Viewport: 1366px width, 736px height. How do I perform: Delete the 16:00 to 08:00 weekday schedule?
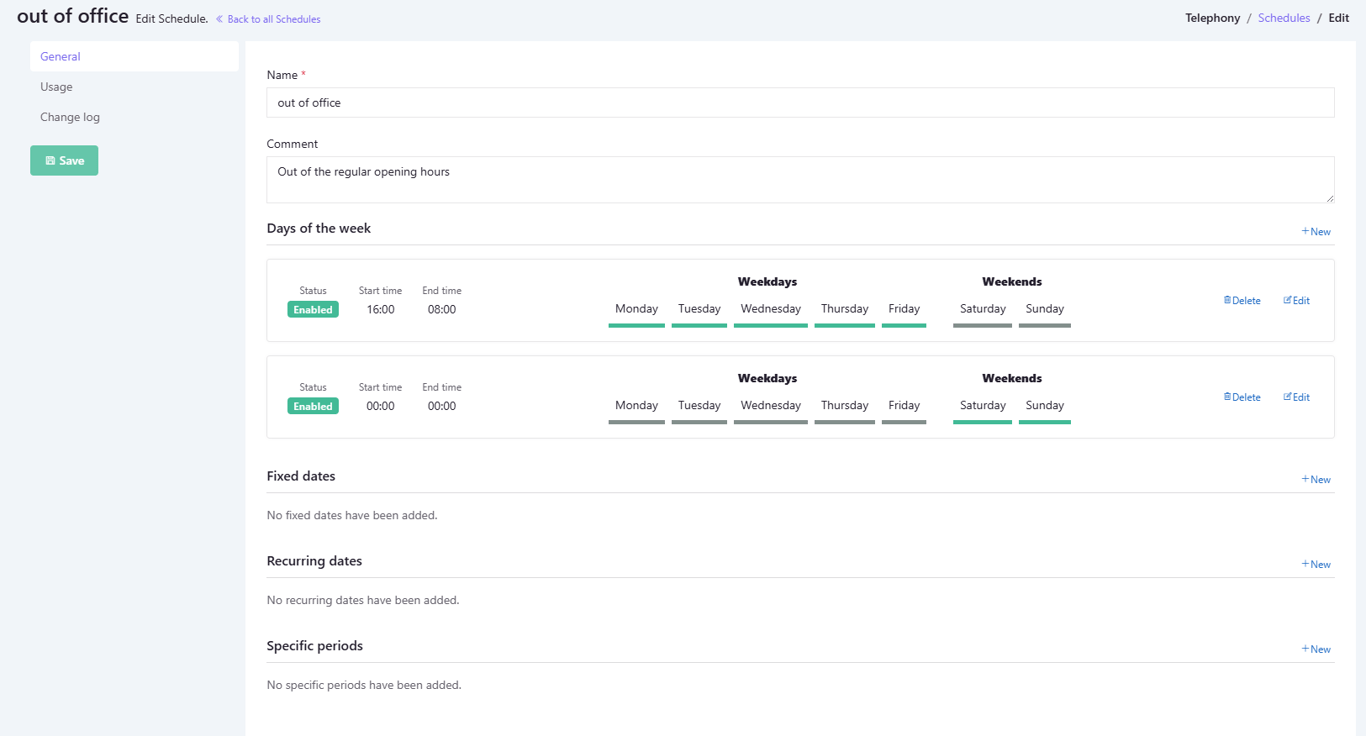[x=1242, y=301]
